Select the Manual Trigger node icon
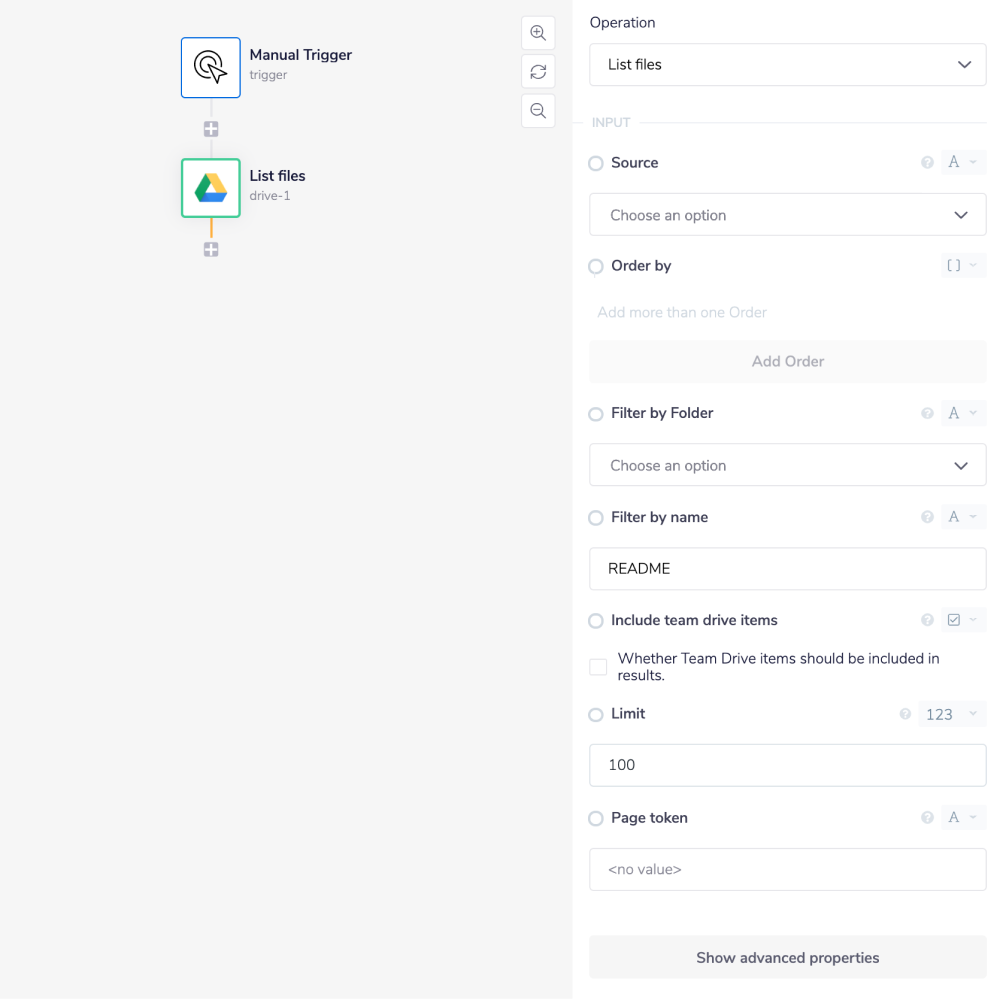The width and height of the screenshot is (1000, 999). (211, 68)
